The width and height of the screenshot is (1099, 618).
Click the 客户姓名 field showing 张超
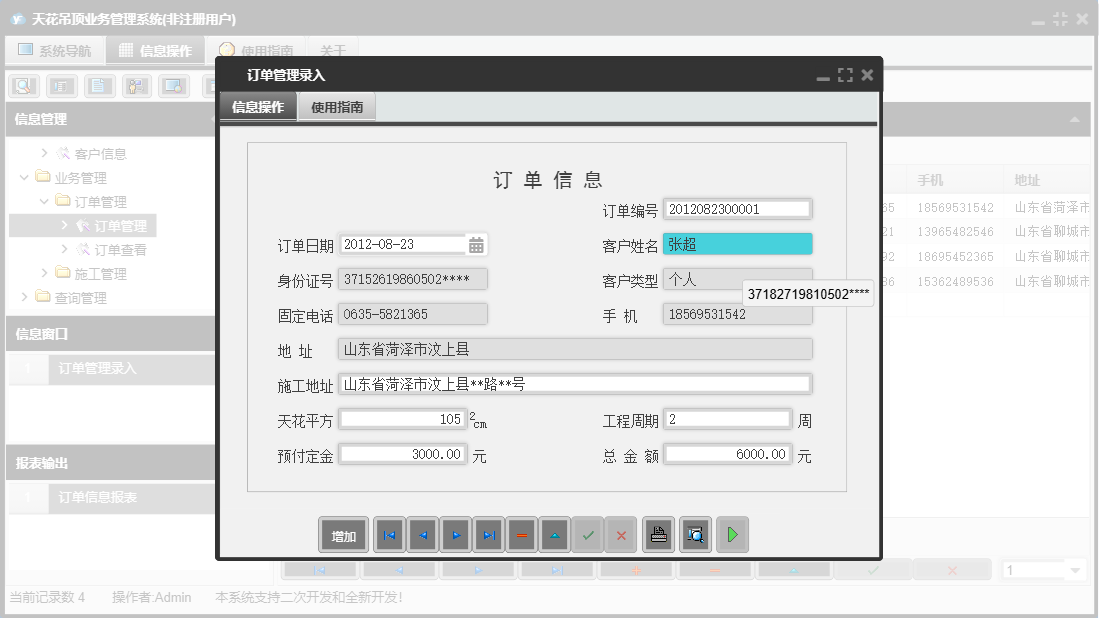click(737, 243)
